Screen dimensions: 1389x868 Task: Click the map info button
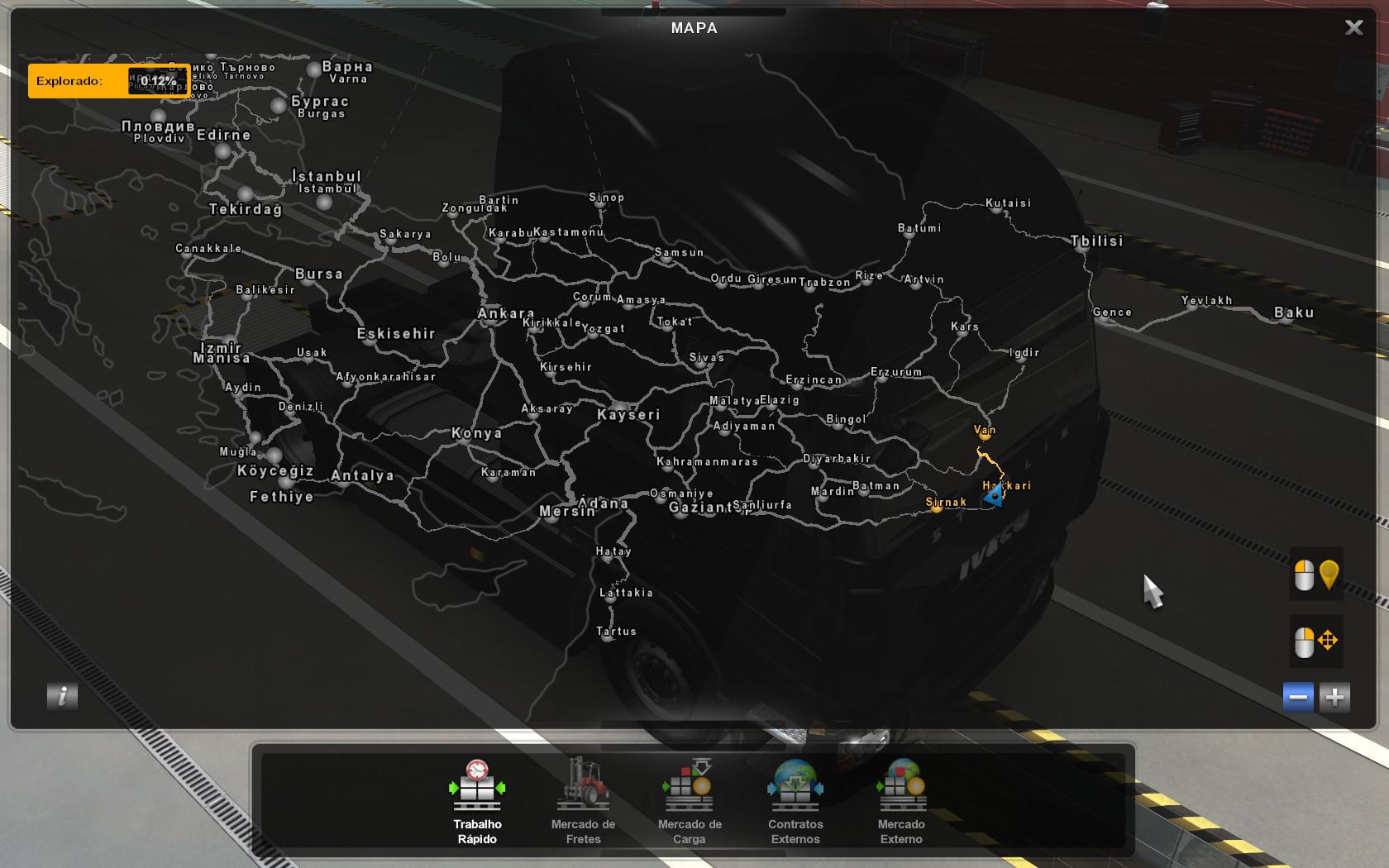coord(62,696)
